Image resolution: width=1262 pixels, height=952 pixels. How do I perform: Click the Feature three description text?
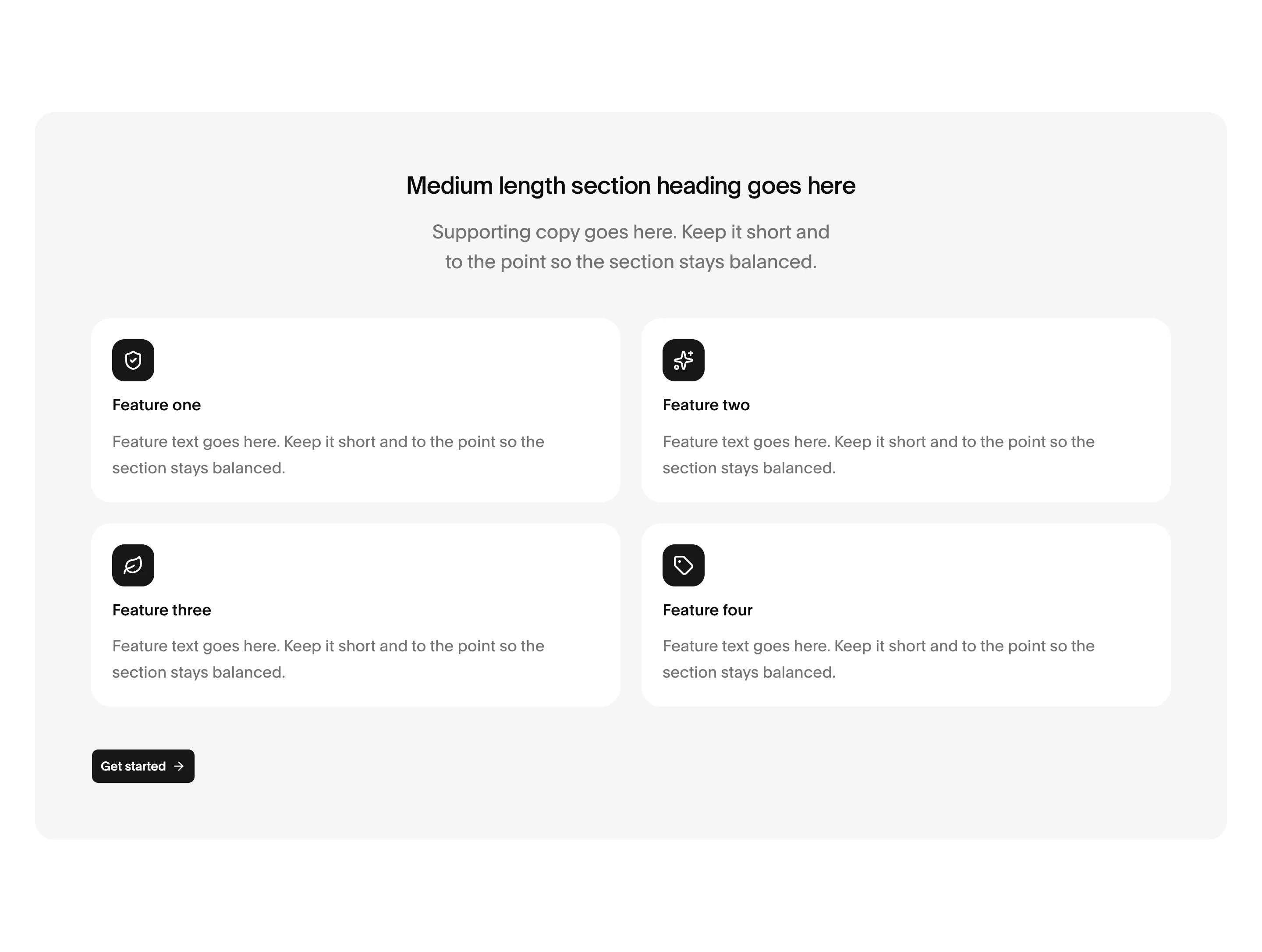click(328, 659)
